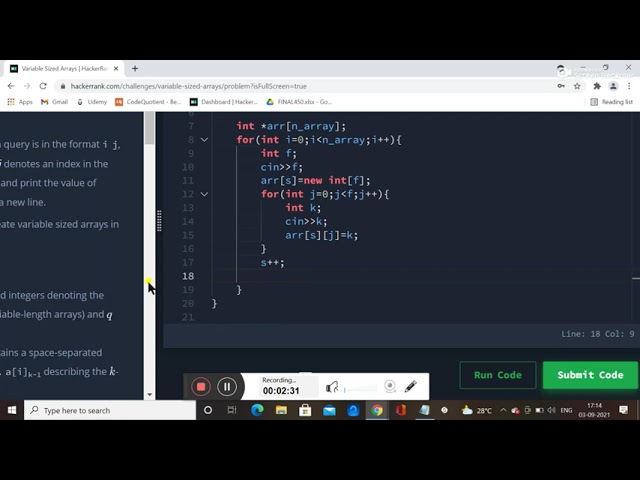Screen dimensions: 640x480
Task: Open the CodeQuotient bookmark
Action: pos(148,102)
